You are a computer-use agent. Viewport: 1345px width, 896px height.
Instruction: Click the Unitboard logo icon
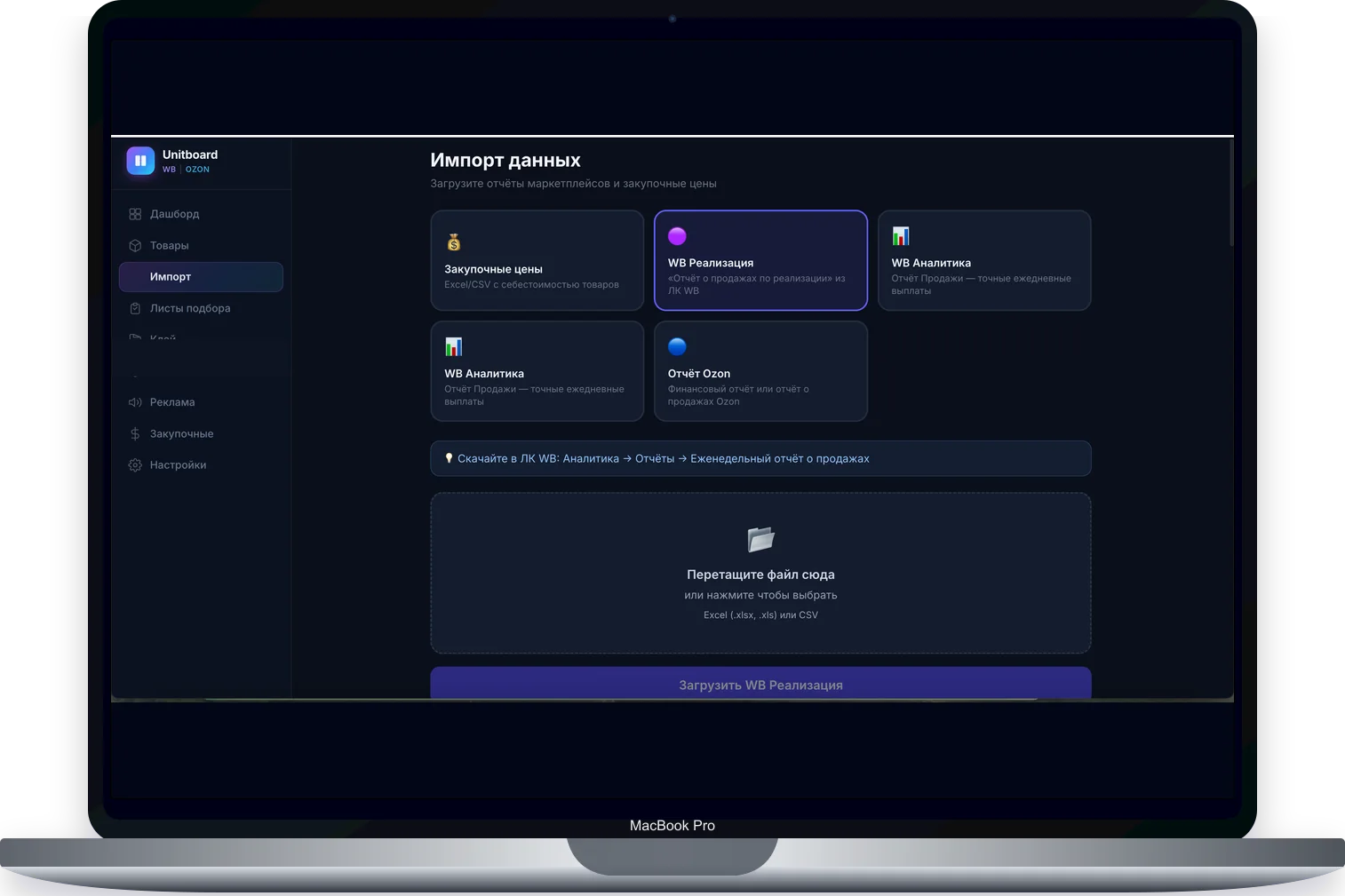pyautogui.click(x=140, y=161)
